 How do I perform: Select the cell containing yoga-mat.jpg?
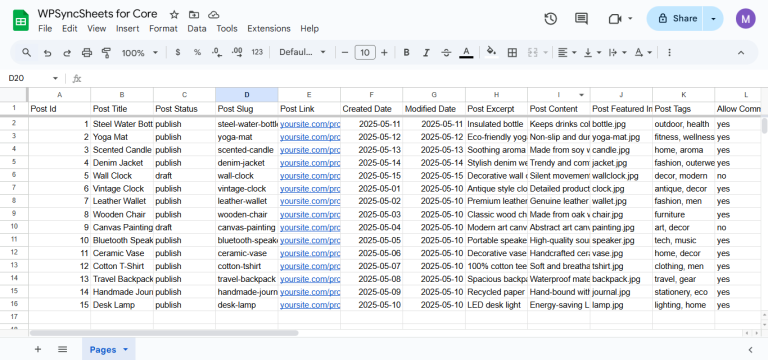click(621, 137)
